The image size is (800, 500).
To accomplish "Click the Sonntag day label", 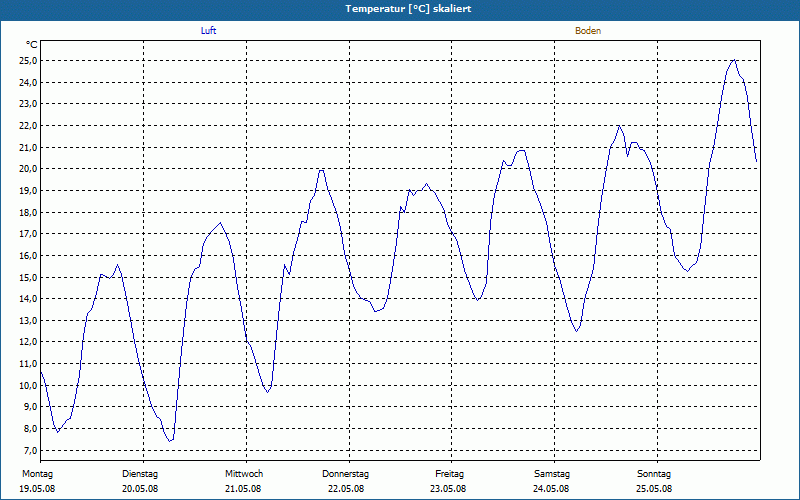I will [654, 474].
